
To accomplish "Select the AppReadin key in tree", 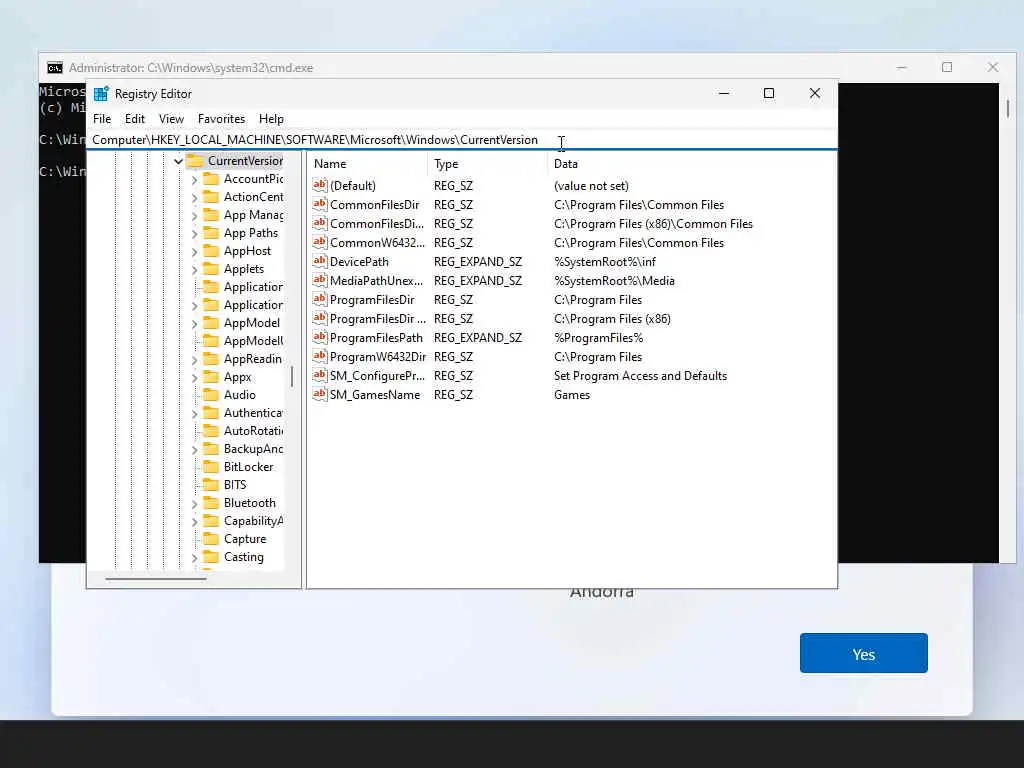I will point(253,359).
